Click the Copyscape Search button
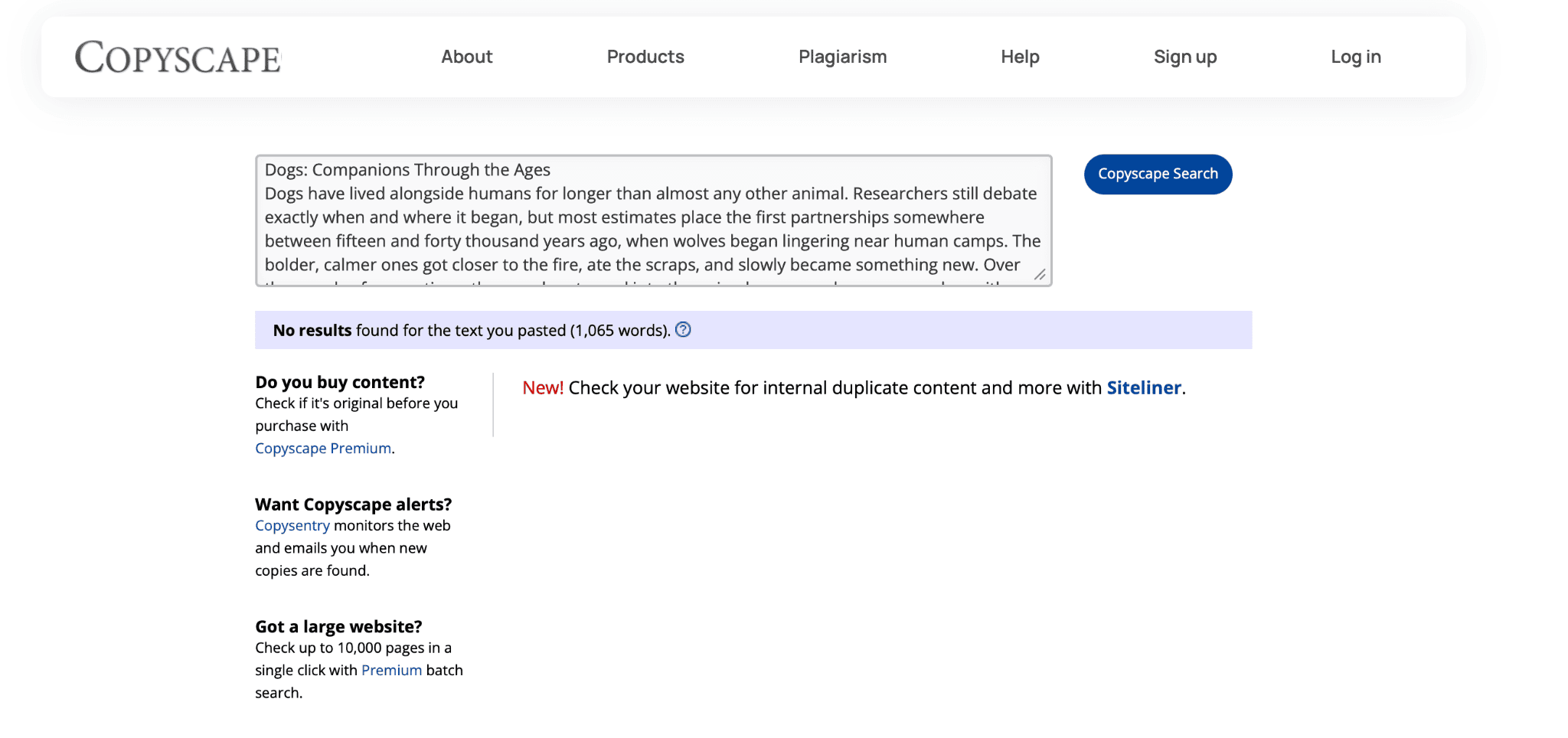Image resolution: width=1568 pixels, height=738 pixels. tap(1158, 175)
